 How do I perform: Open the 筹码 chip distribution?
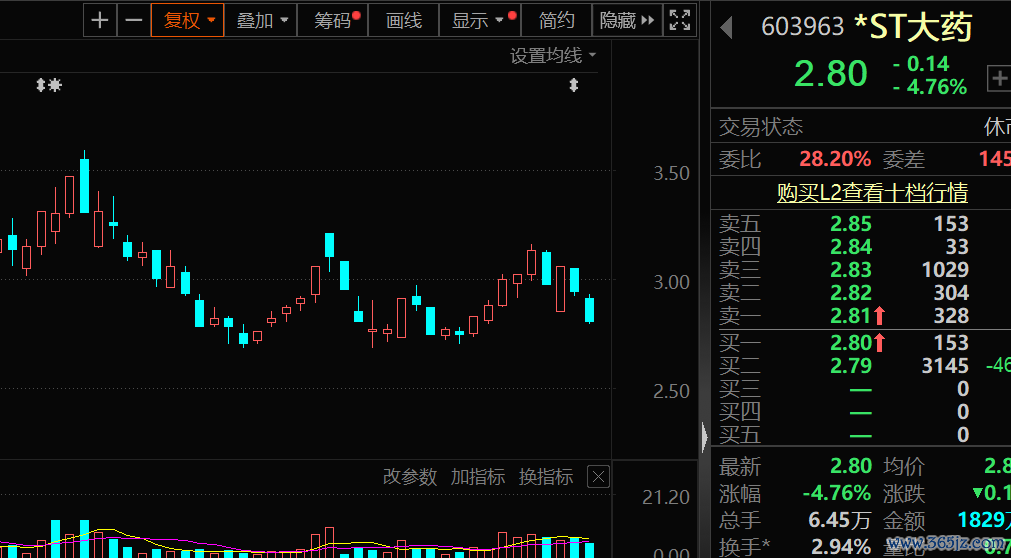[x=333, y=21]
